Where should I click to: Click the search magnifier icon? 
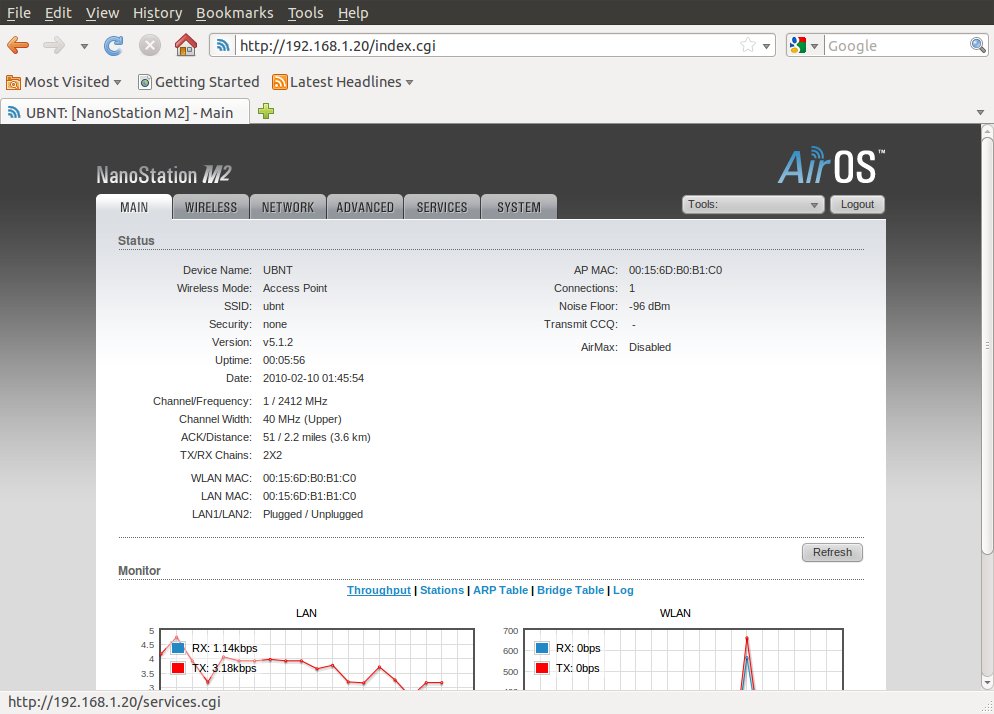(978, 45)
